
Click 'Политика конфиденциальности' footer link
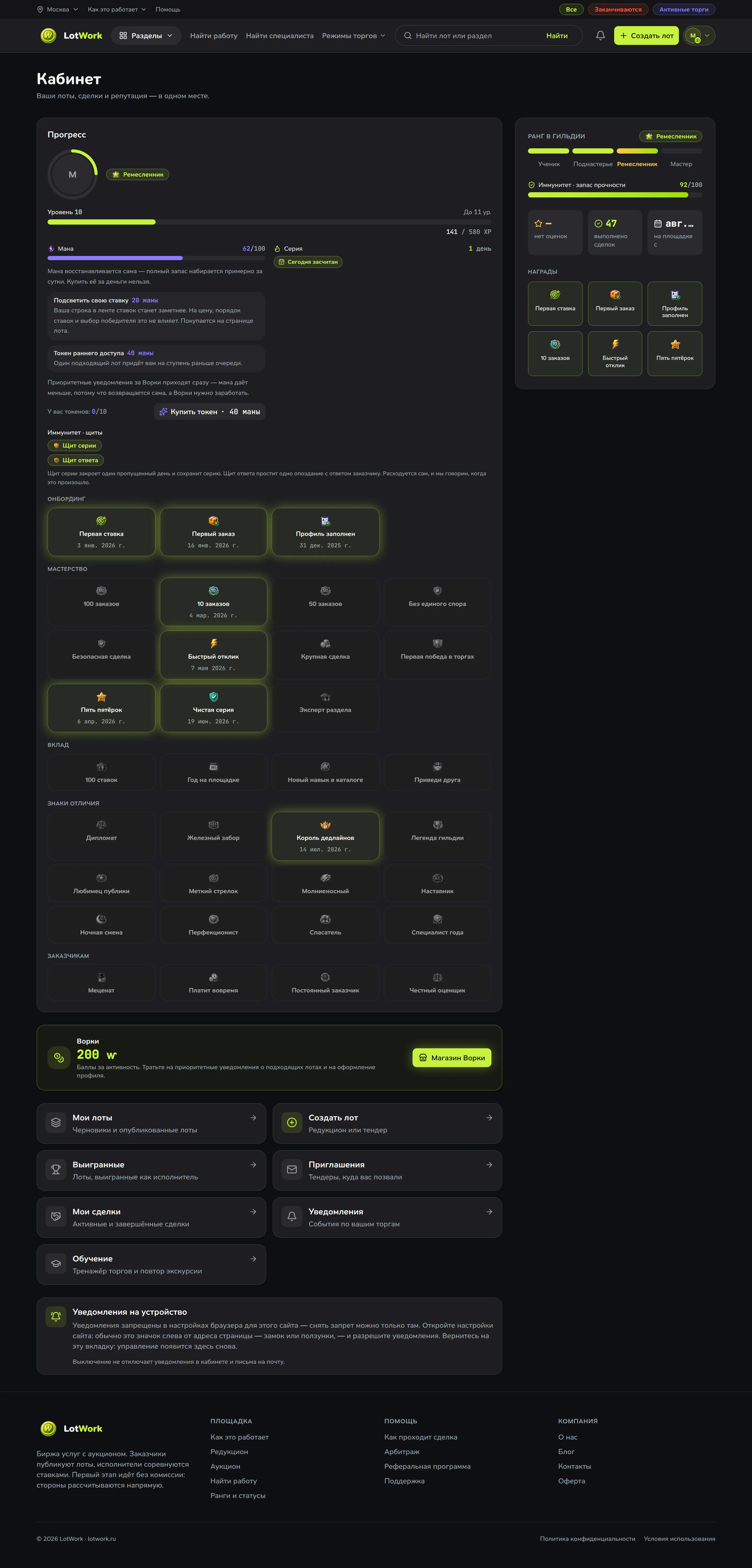[x=588, y=1539]
